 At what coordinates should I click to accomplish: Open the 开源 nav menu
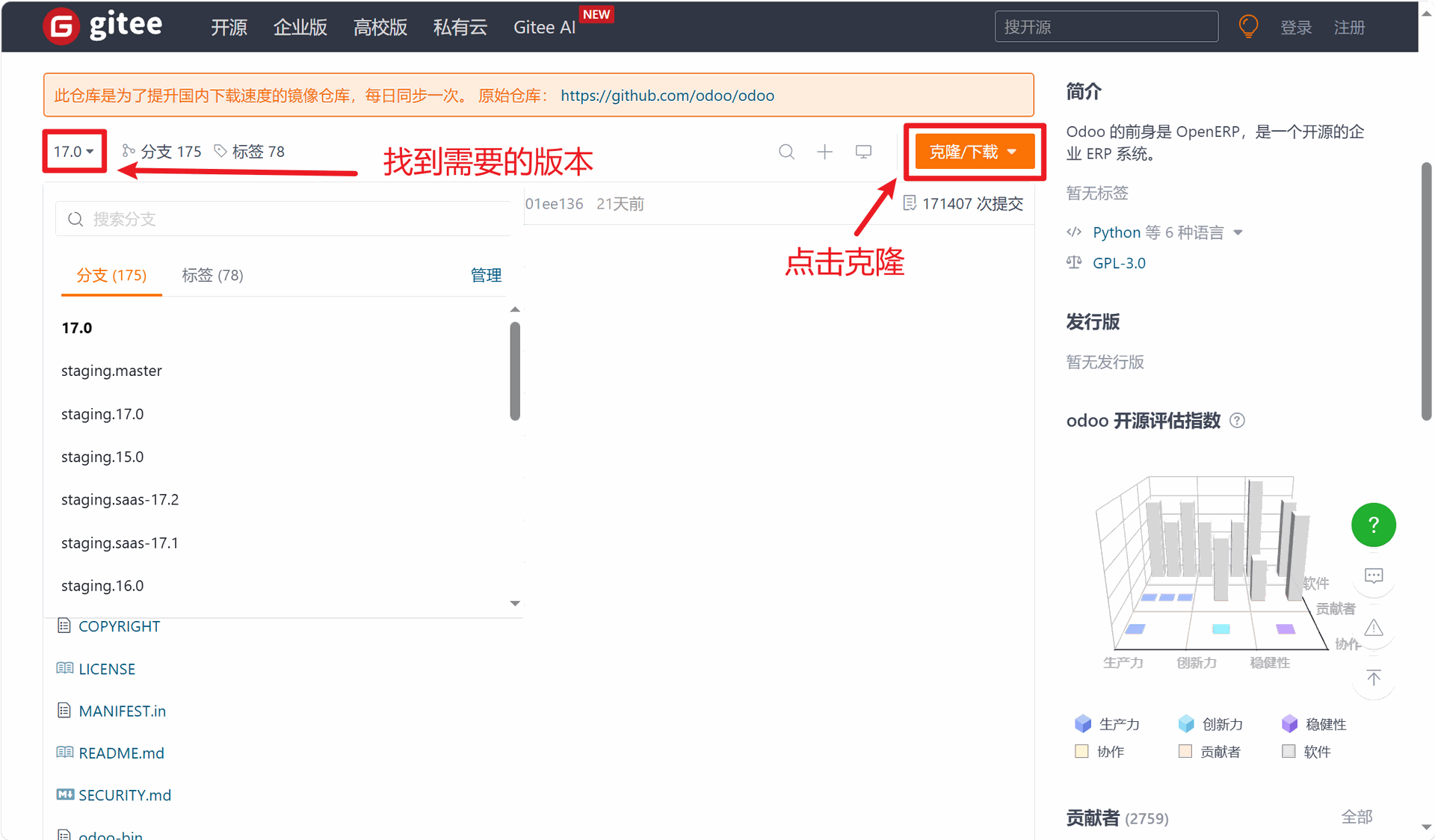pyautogui.click(x=229, y=27)
